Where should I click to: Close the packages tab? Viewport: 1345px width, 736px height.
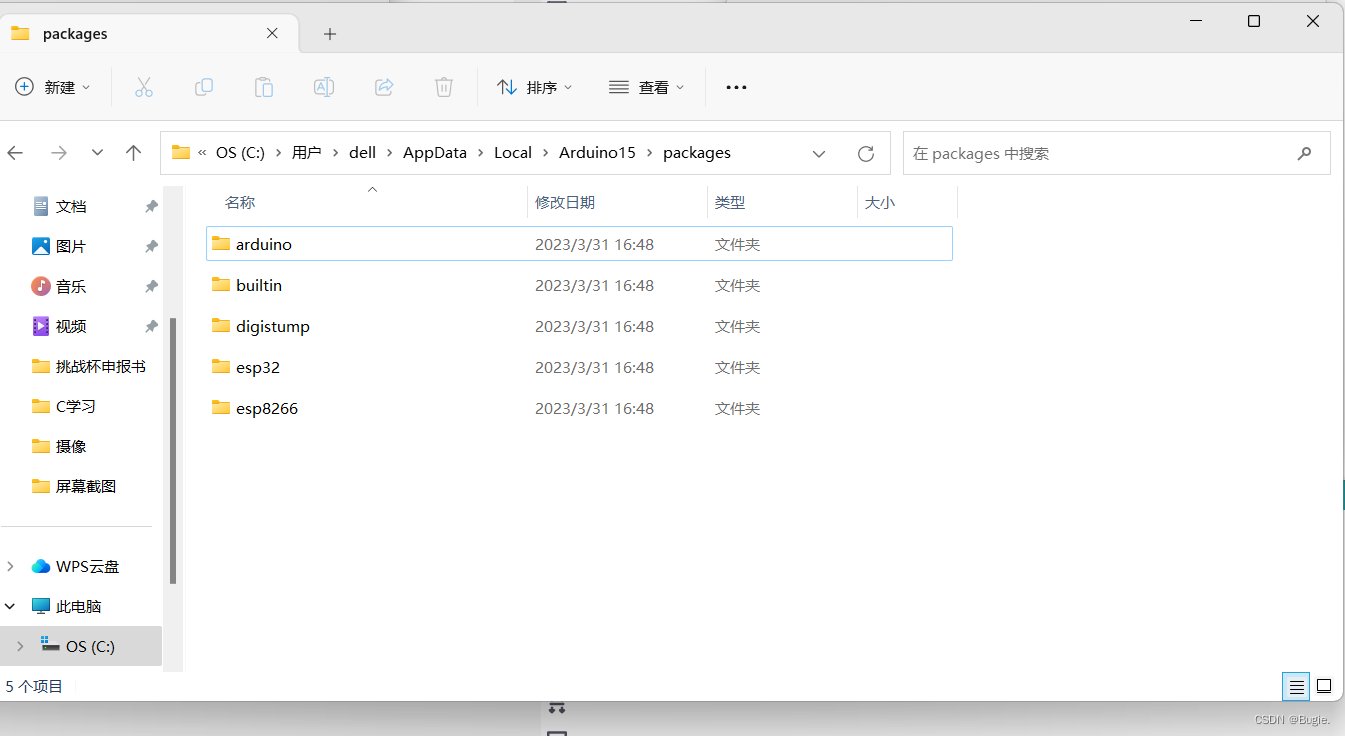[x=272, y=33]
